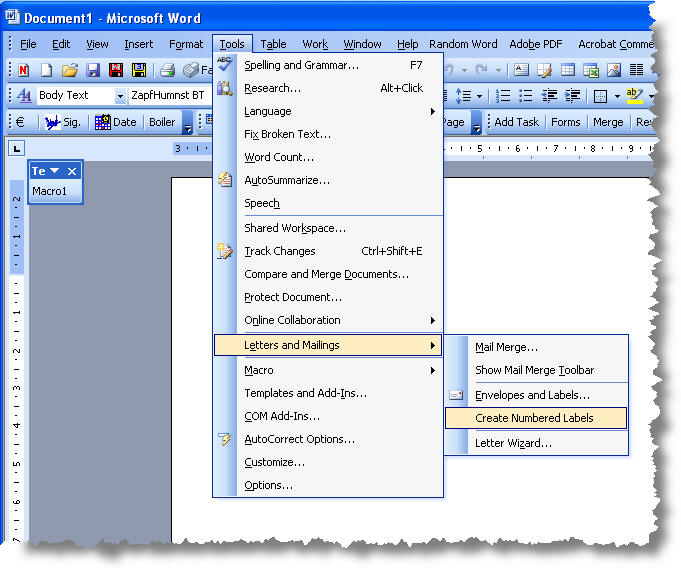Image resolution: width=681 pixels, height=568 pixels.
Task: Expand toolbar options after Boiler
Action: [188, 123]
